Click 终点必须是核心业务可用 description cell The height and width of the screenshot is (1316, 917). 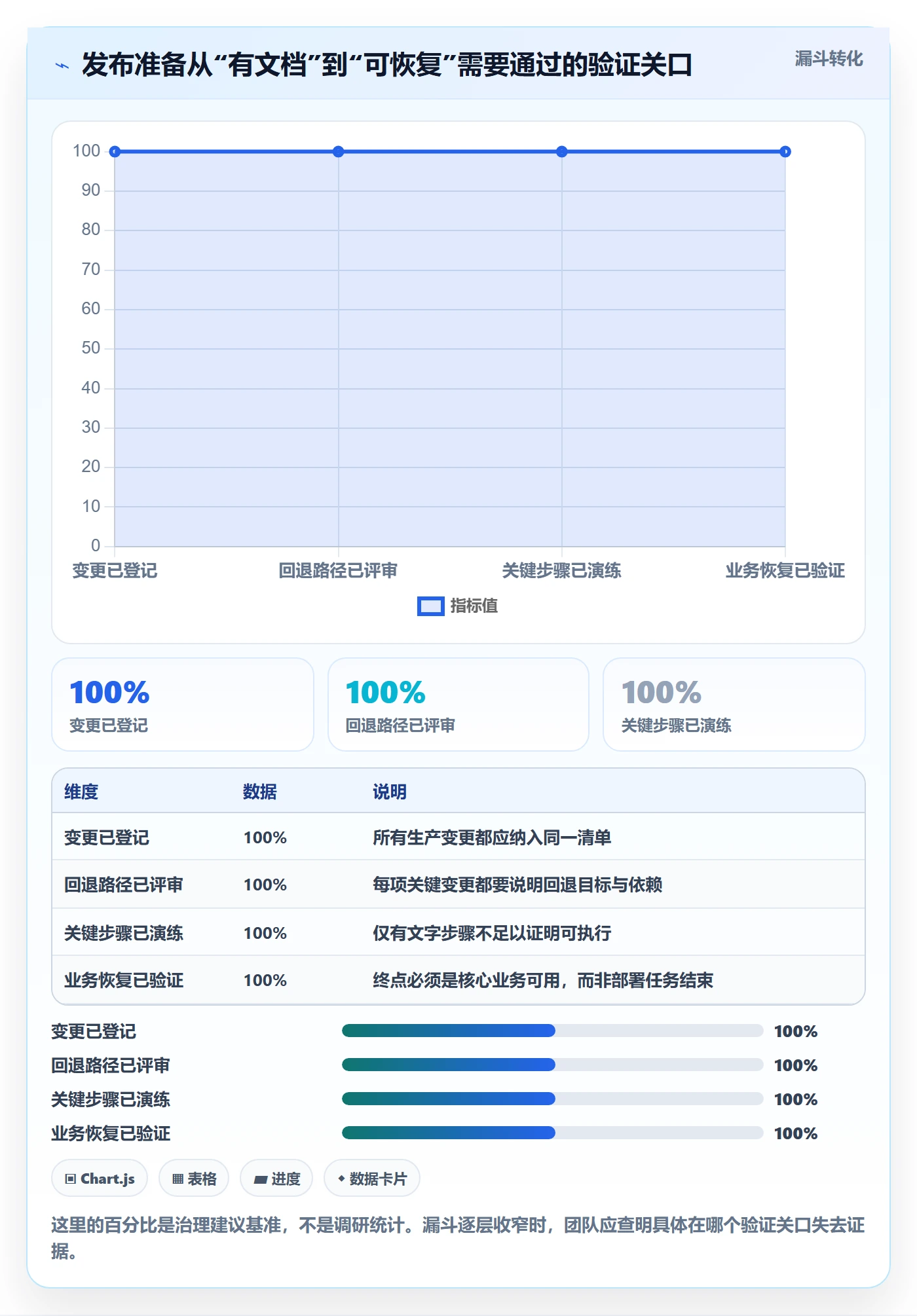pos(543,980)
